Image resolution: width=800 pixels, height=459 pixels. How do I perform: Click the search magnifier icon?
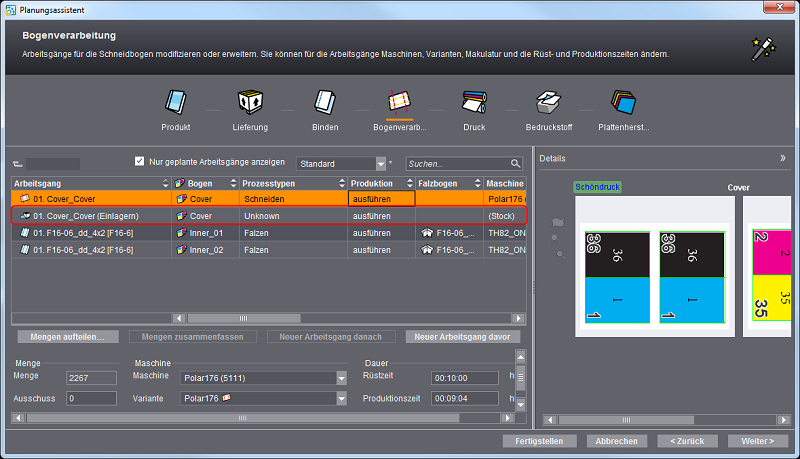point(516,163)
